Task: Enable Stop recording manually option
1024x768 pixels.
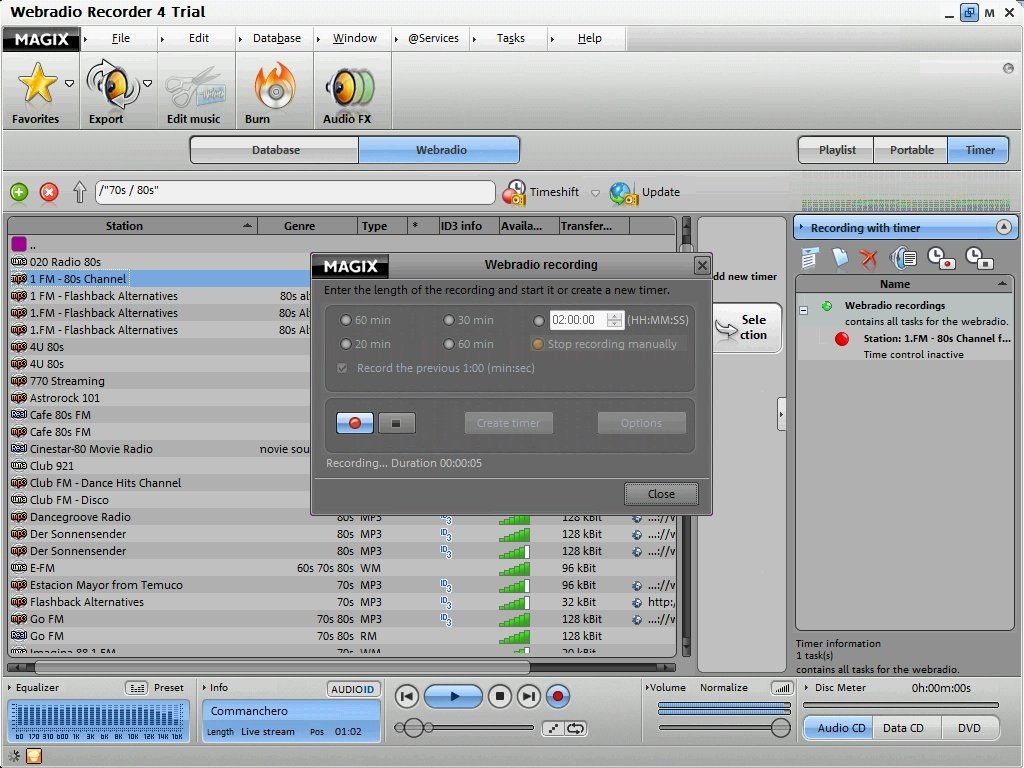Action: click(x=538, y=344)
